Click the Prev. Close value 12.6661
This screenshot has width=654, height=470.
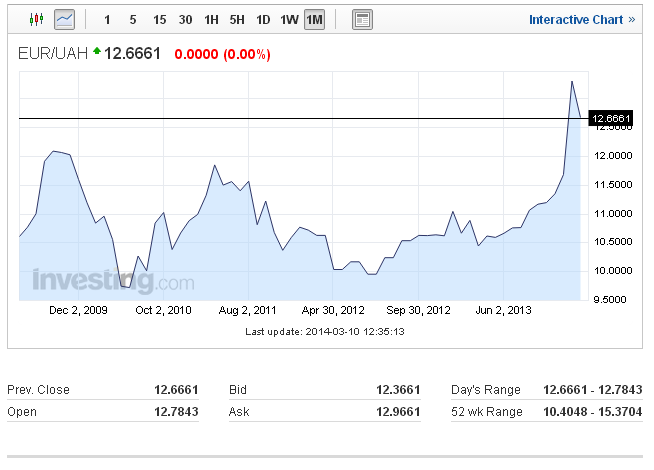pos(176,390)
